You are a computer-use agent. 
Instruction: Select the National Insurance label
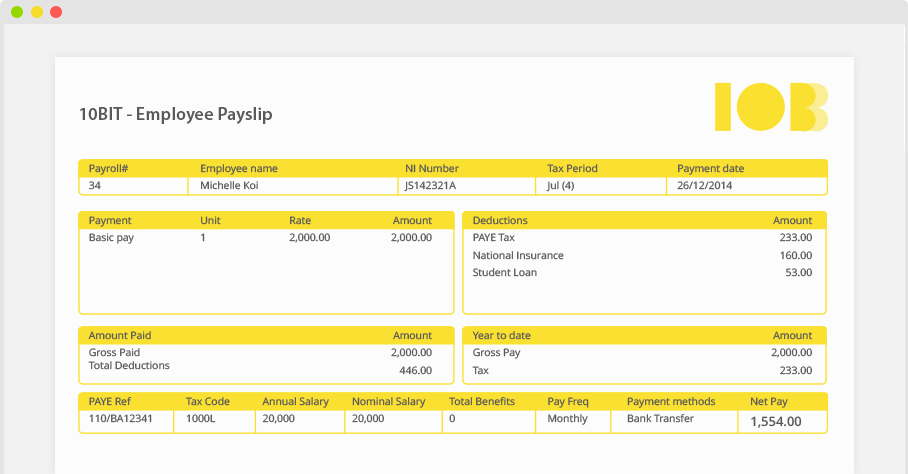point(518,255)
